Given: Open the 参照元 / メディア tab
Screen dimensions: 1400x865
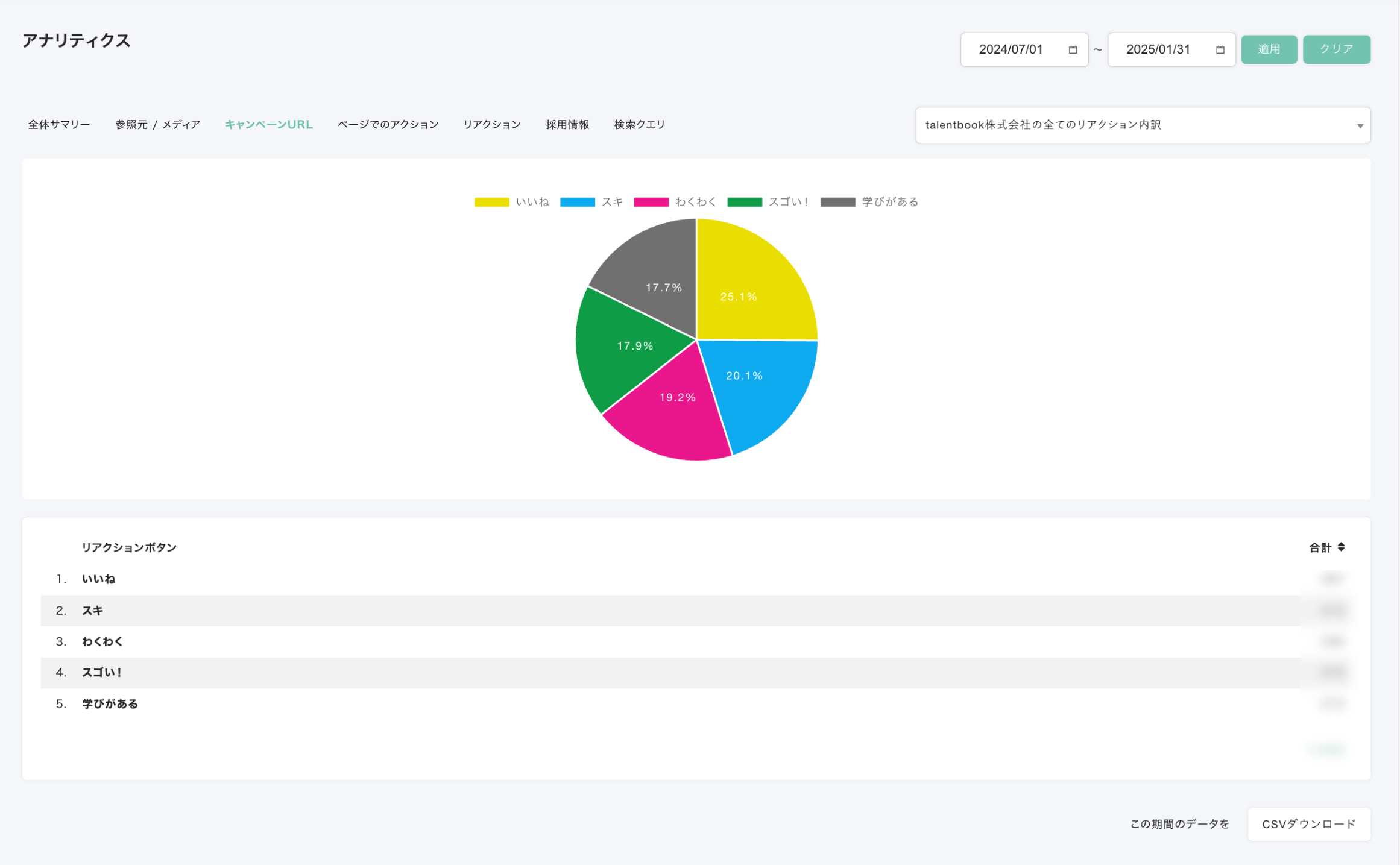Looking at the screenshot, I should 157,124.
